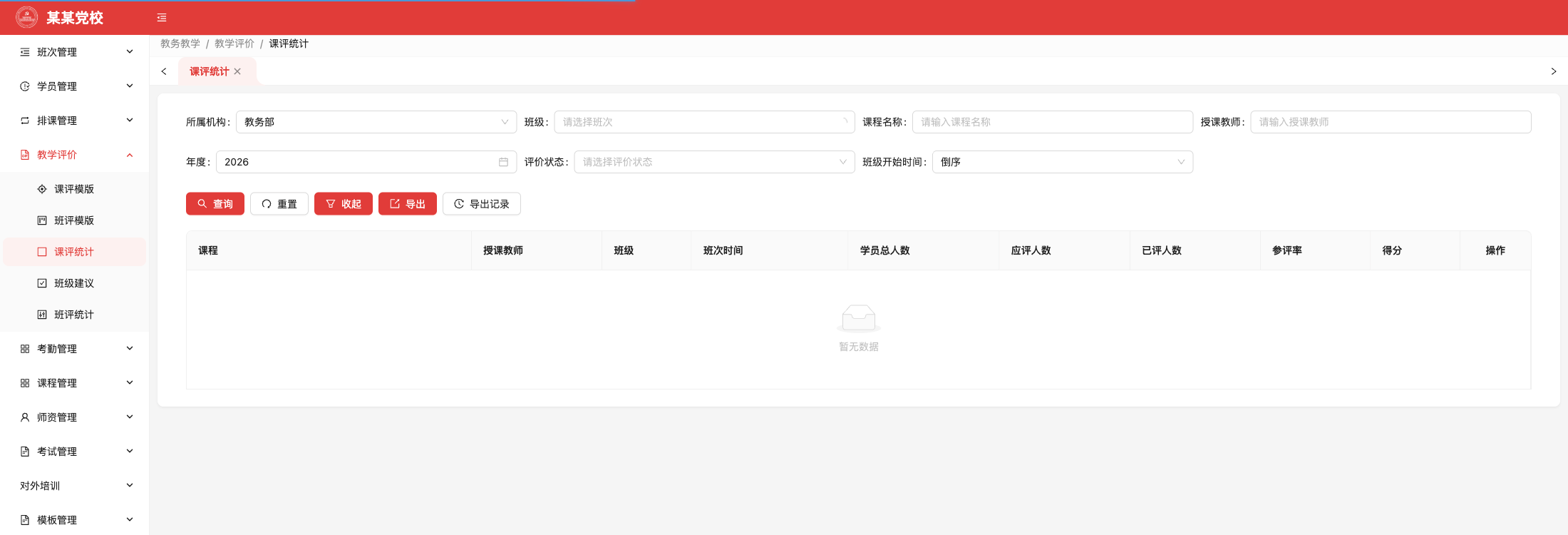Open the 所属机构 dropdown
The image size is (1568, 535).
[376, 122]
